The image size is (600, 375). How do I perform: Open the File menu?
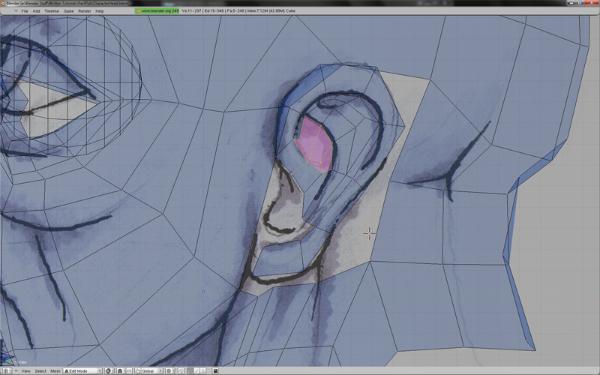[x=25, y=11]
